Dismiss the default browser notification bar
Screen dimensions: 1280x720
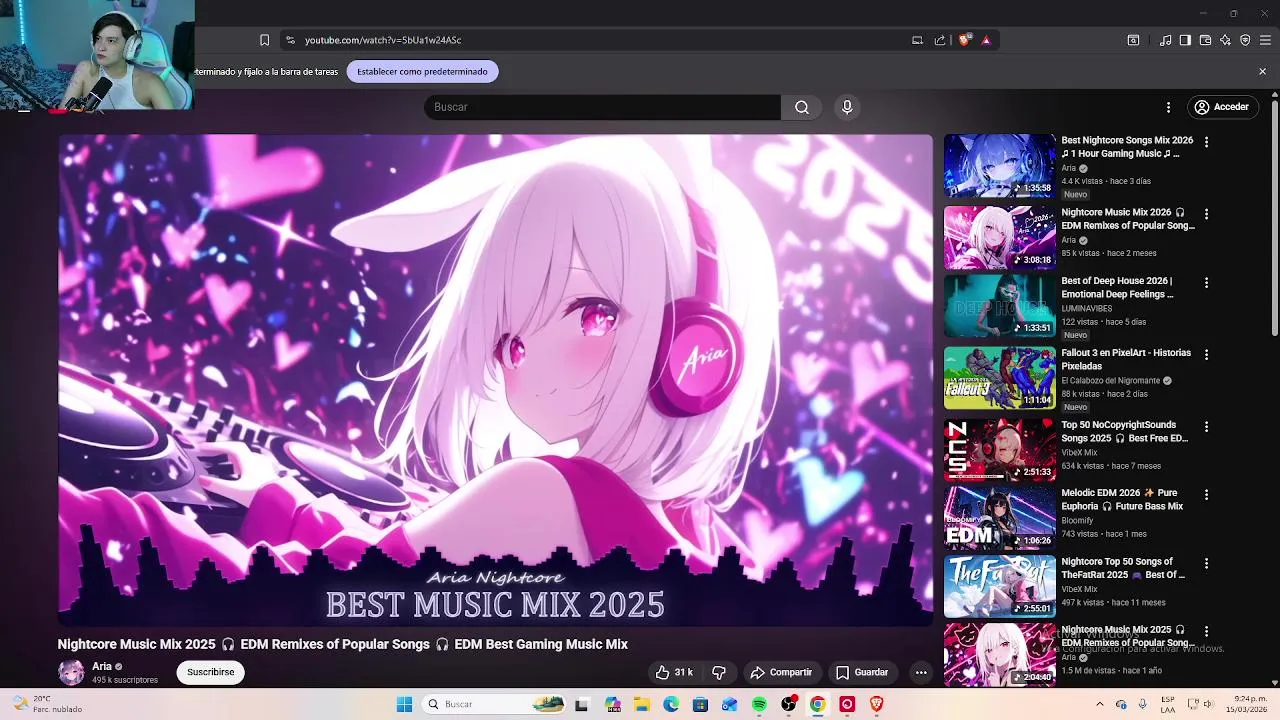(x=1262, y=71)
